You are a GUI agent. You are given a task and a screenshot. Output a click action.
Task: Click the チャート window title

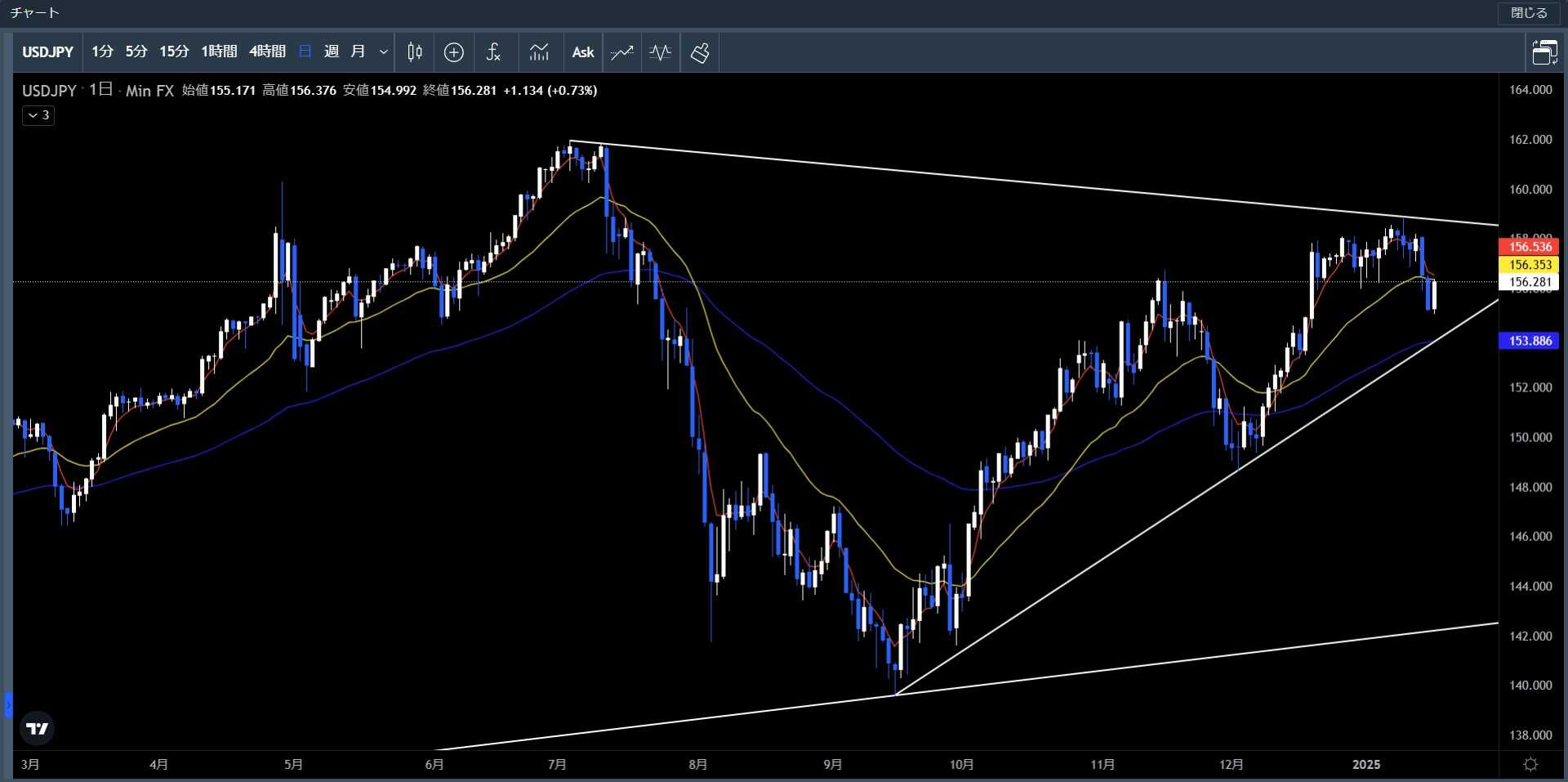click(x=34, y=13)
